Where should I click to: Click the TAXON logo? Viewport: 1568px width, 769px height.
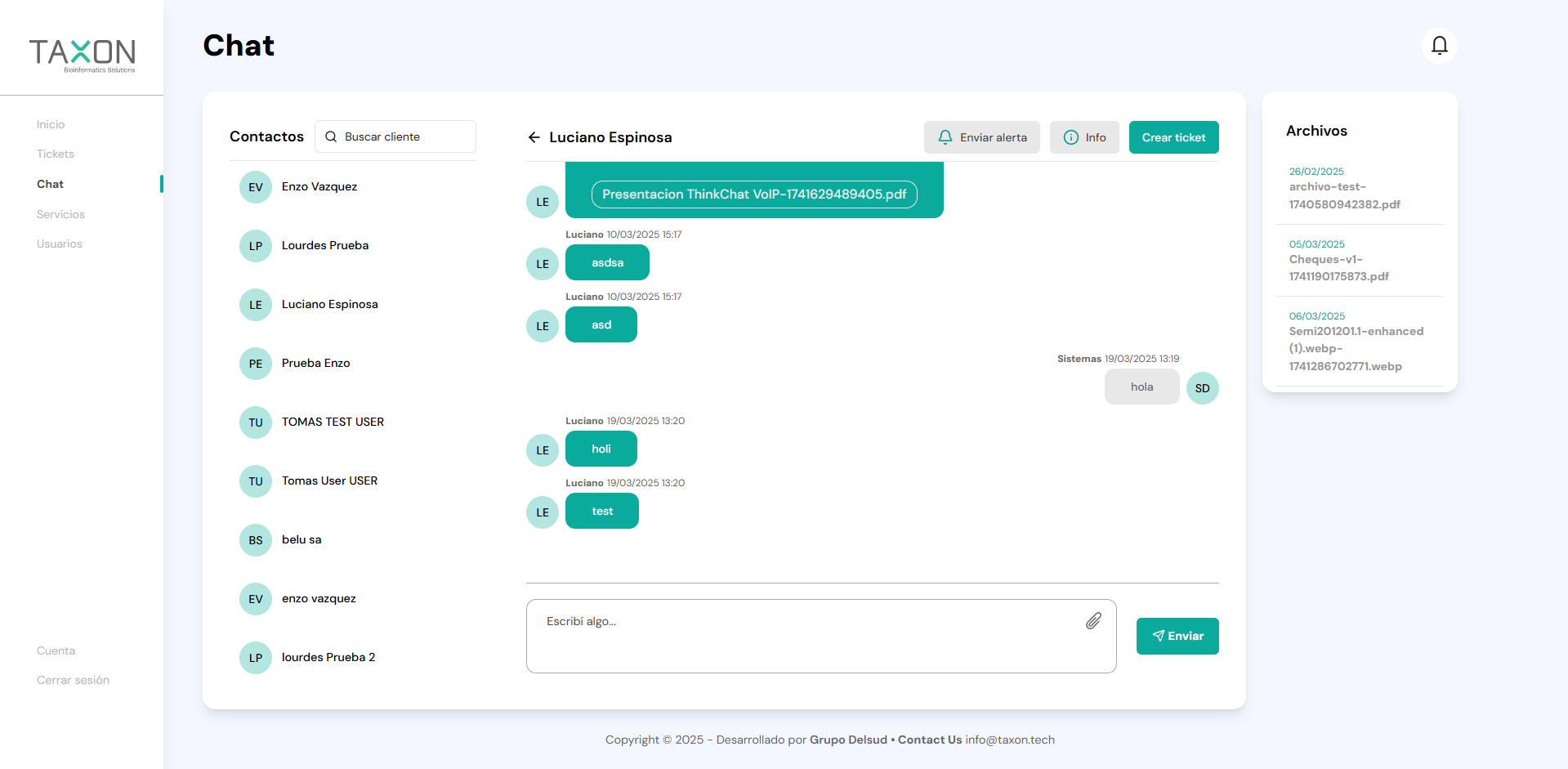point(82,54)
